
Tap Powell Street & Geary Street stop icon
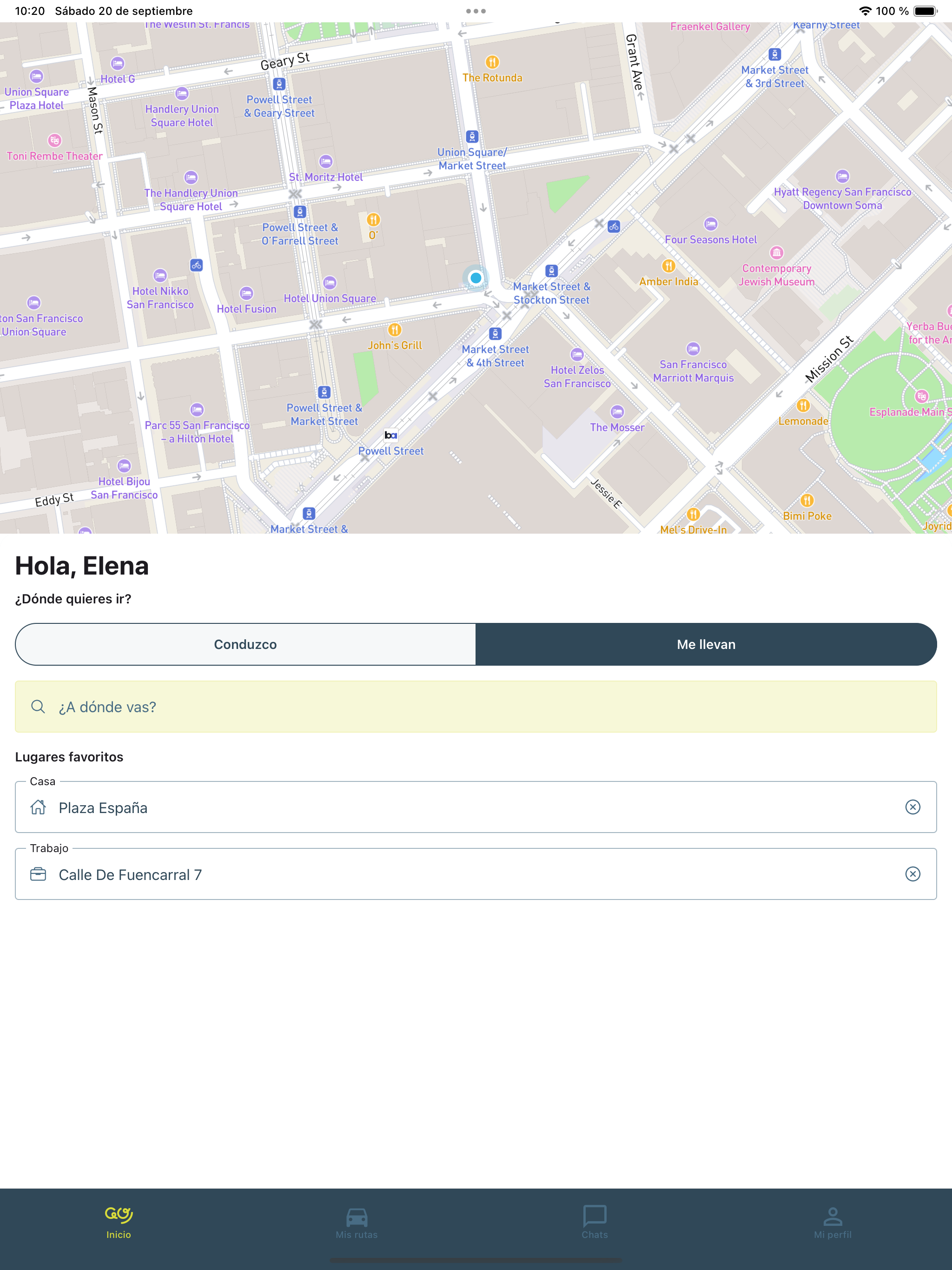[279, 84]
